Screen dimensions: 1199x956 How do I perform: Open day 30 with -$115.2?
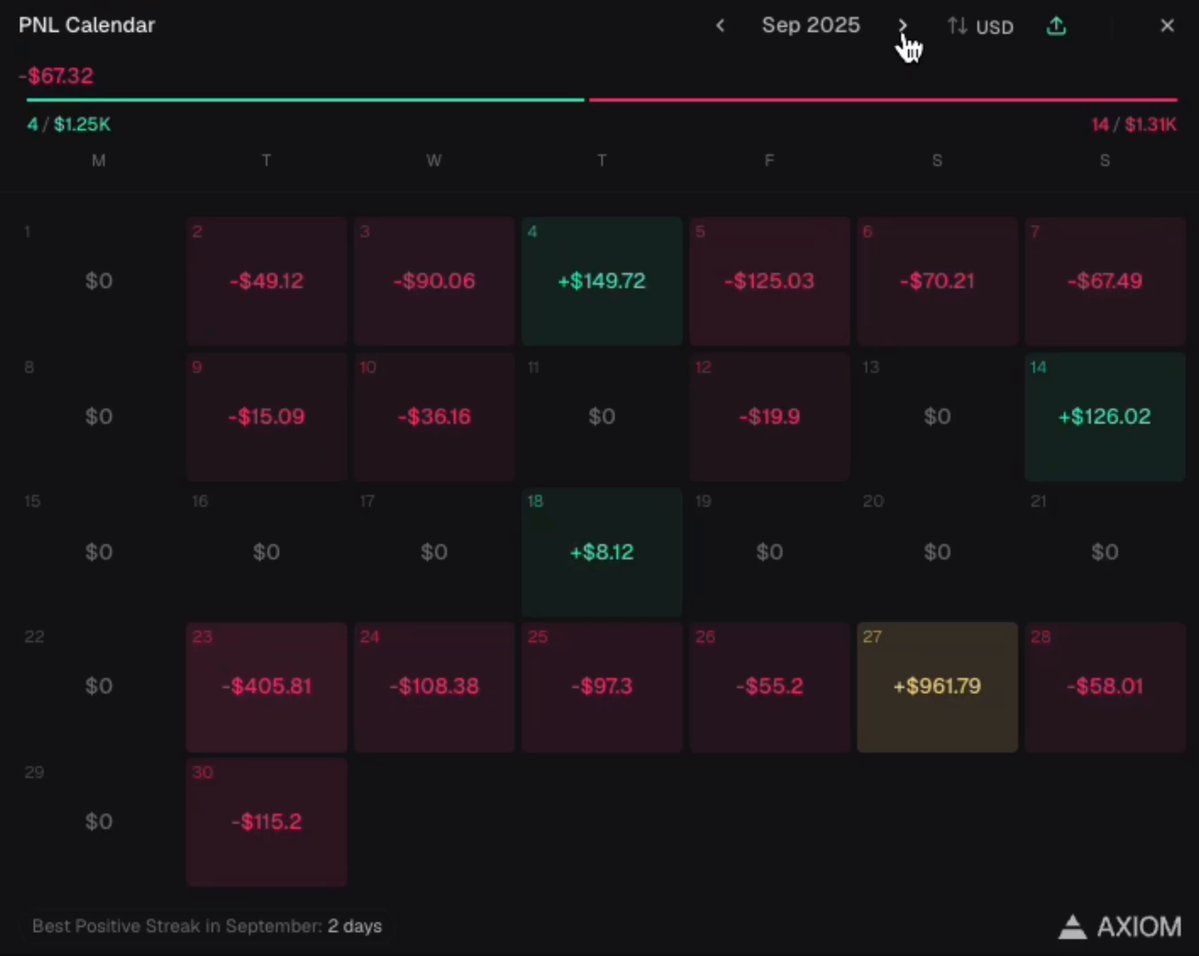(x=266, y=822)
